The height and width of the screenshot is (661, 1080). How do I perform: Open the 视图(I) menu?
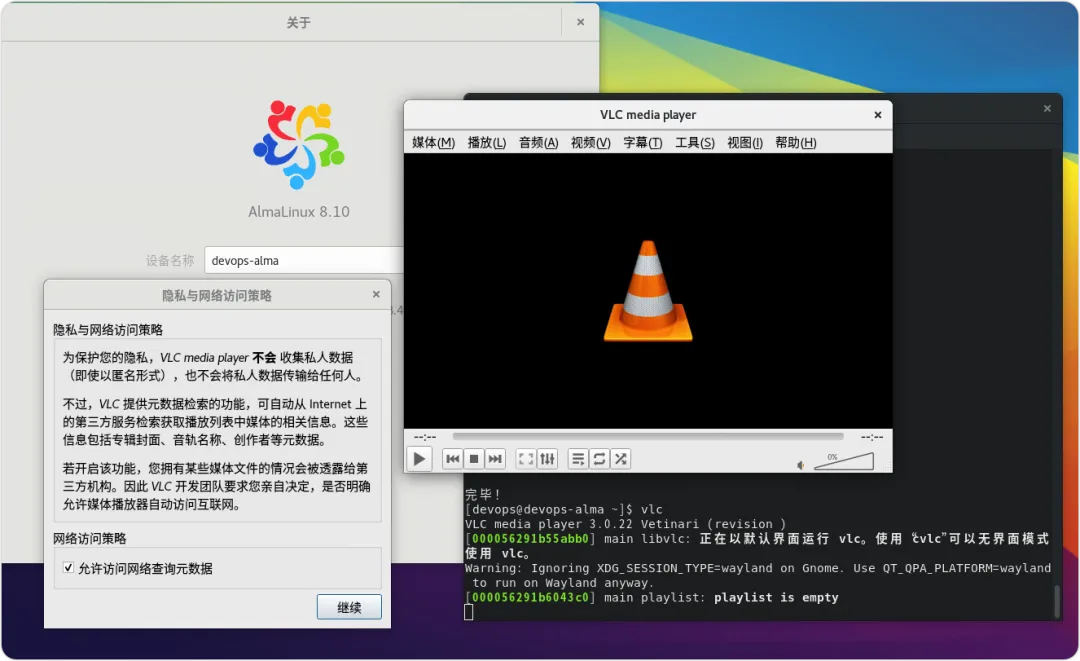pos(745,143)
